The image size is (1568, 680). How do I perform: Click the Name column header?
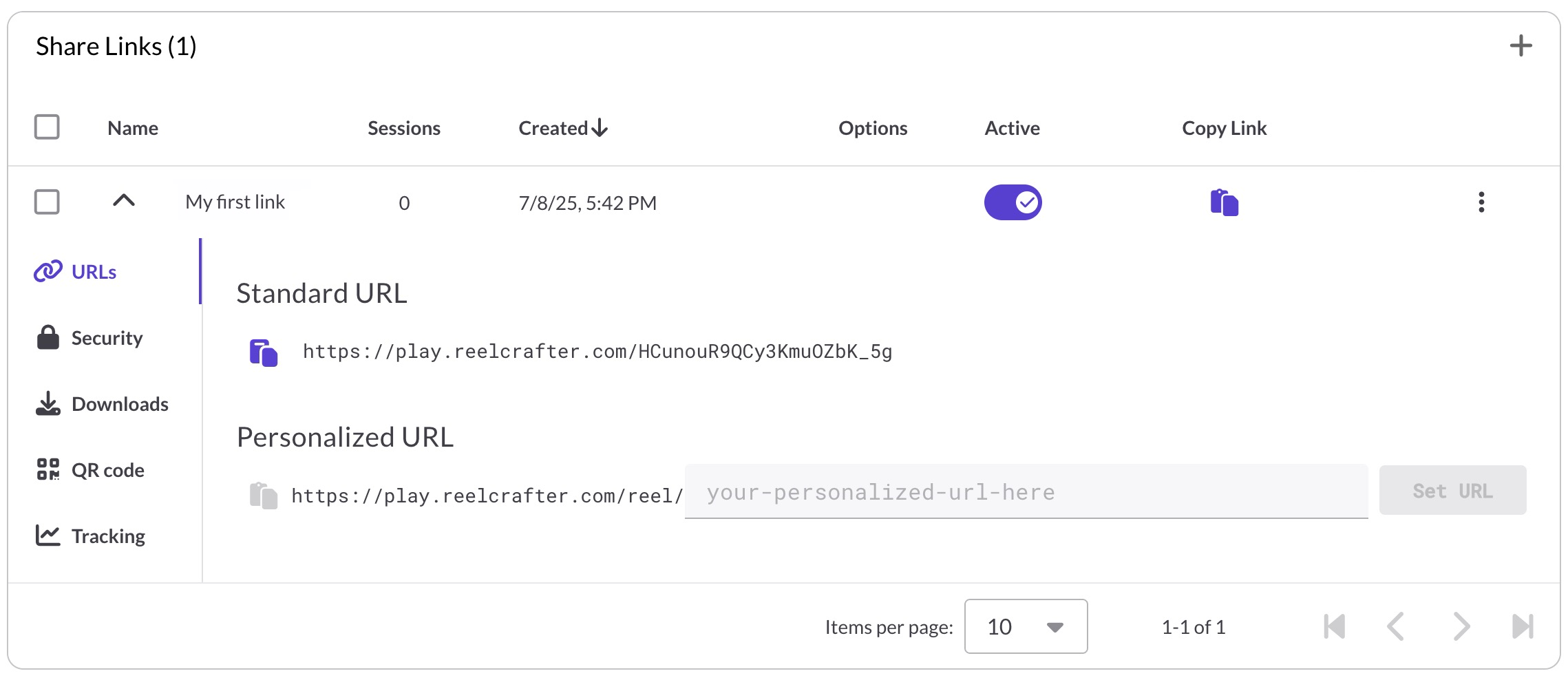pos(133,128)
